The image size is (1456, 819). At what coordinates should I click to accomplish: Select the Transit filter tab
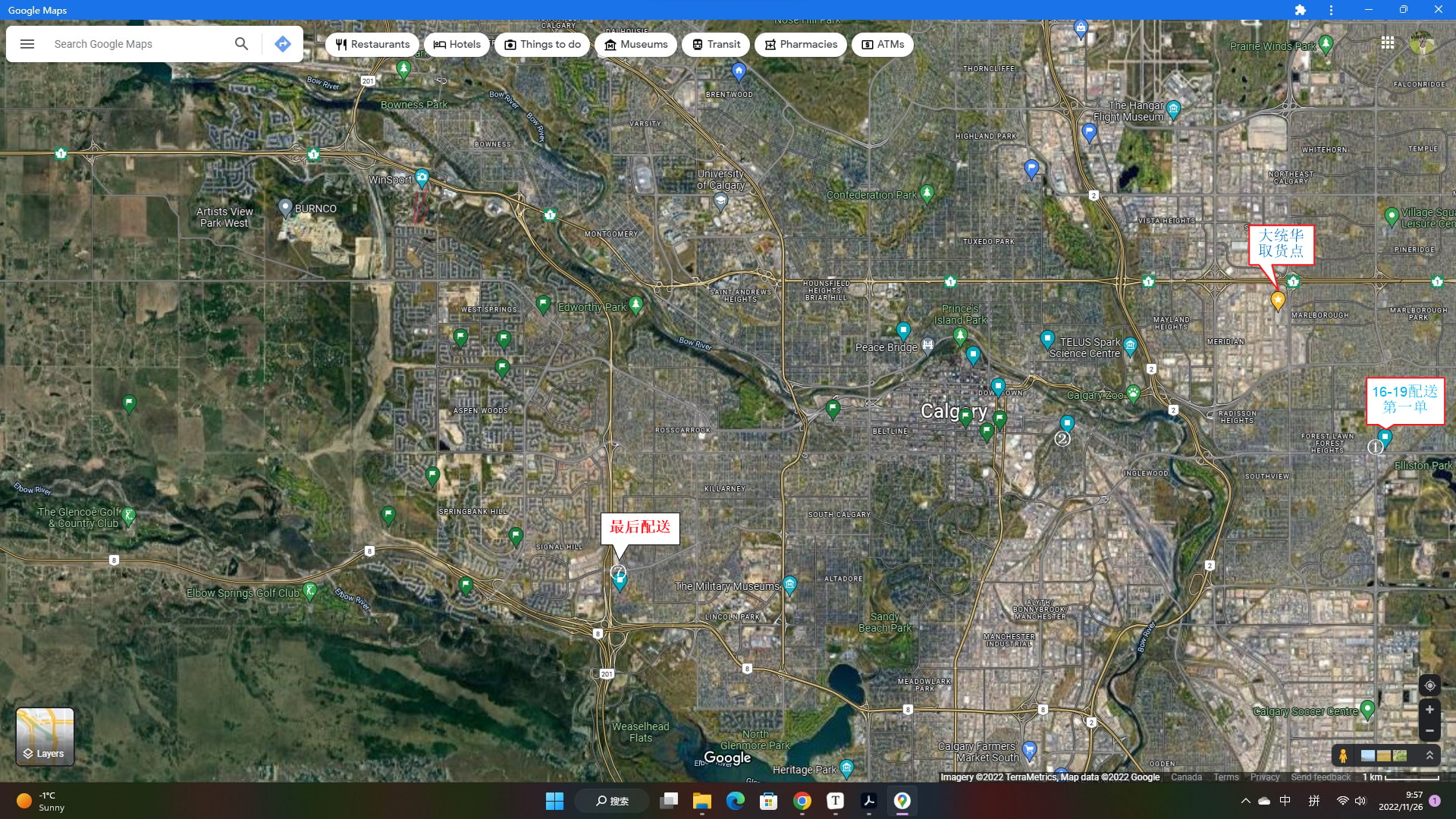[x=716, y=44]
